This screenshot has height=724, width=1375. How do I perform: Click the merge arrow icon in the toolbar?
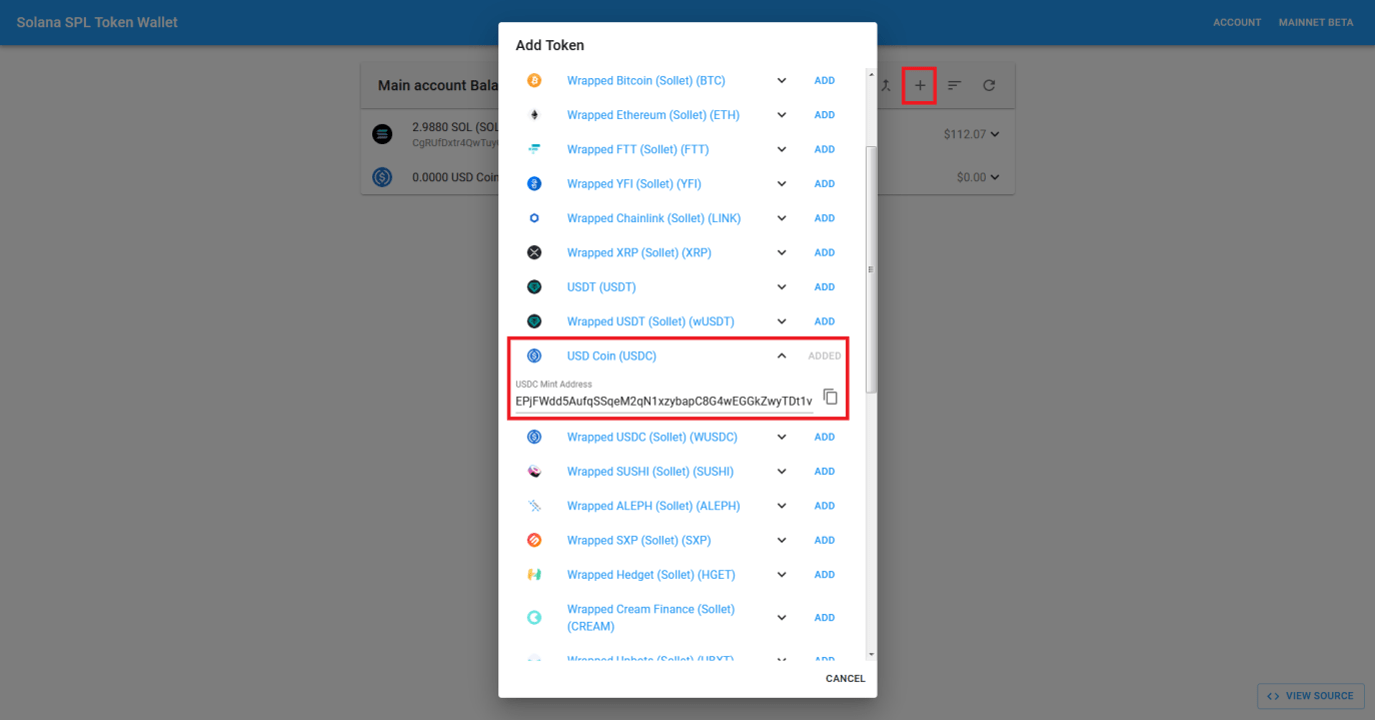pyautogui.click(x=885, y=85)
